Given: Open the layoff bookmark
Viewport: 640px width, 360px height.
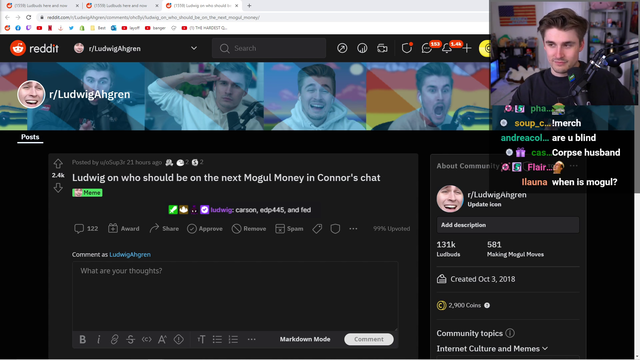Looking at the screenshot, I should click(131, 28).
